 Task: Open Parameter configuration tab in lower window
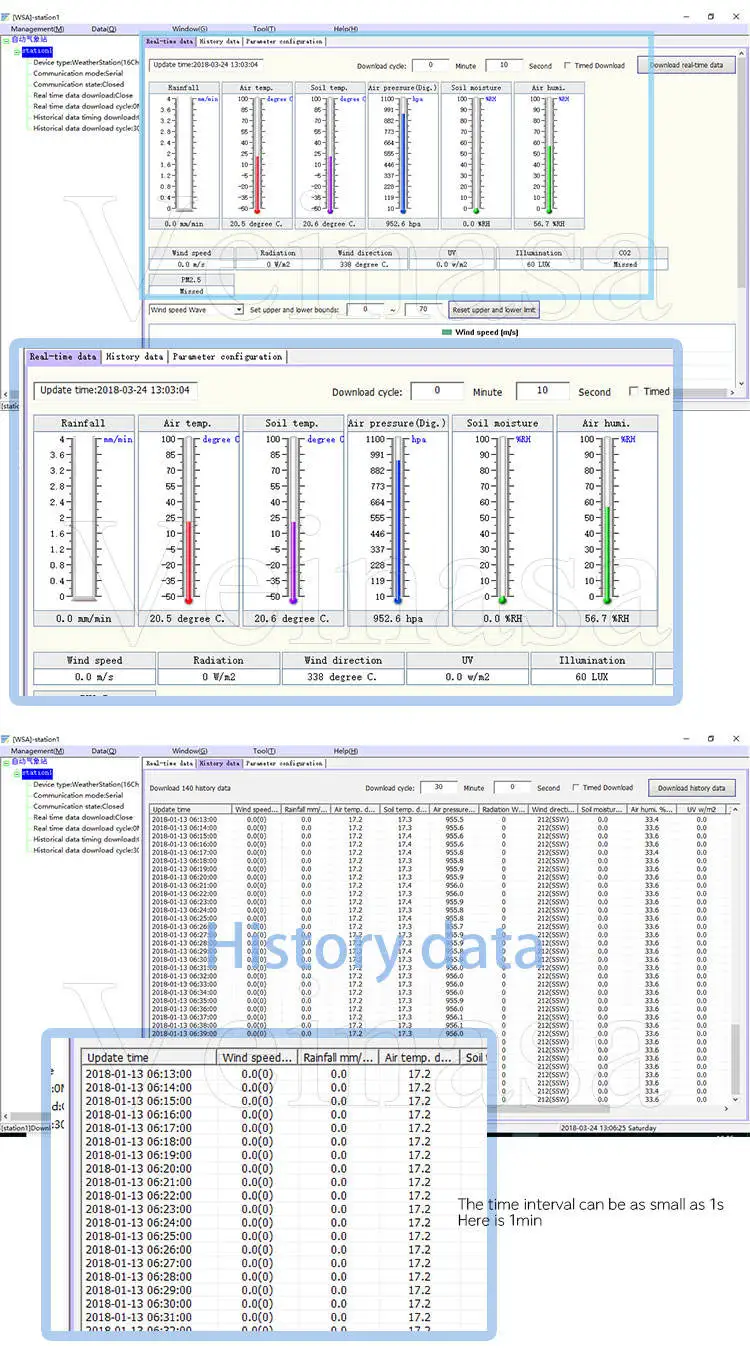[284, 763]
